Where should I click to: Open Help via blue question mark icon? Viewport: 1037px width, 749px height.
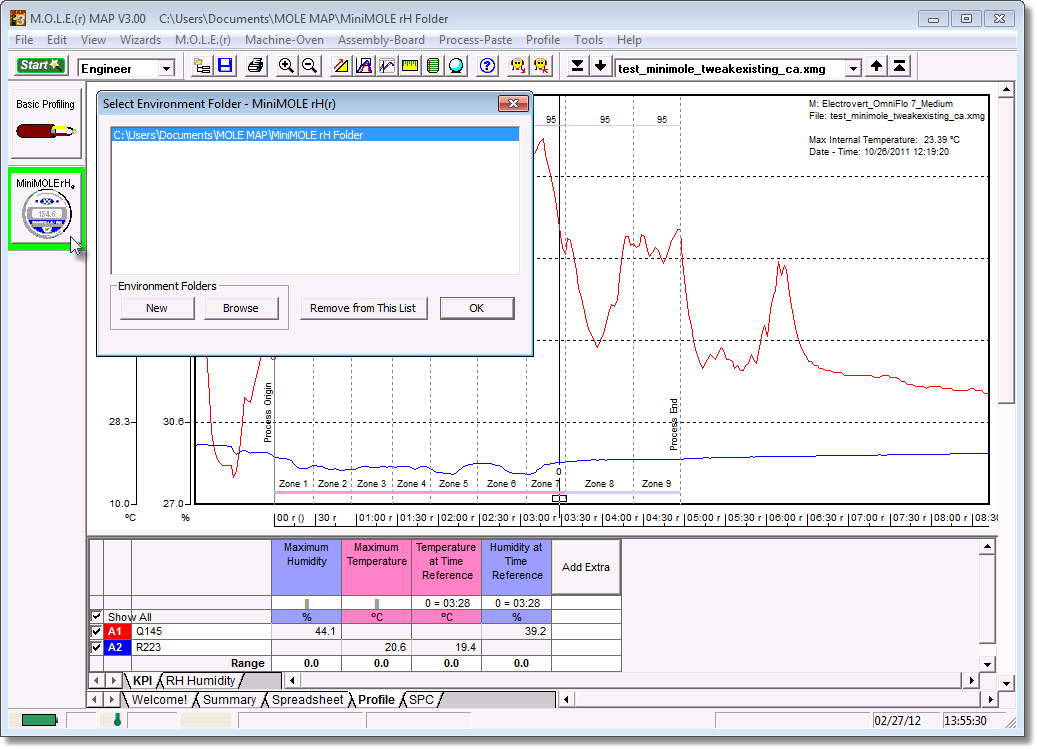click(487, 66)
